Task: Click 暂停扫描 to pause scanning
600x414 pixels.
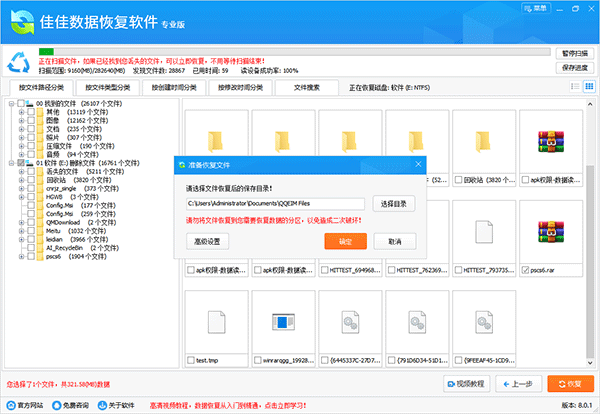Action: click(575, 53)
